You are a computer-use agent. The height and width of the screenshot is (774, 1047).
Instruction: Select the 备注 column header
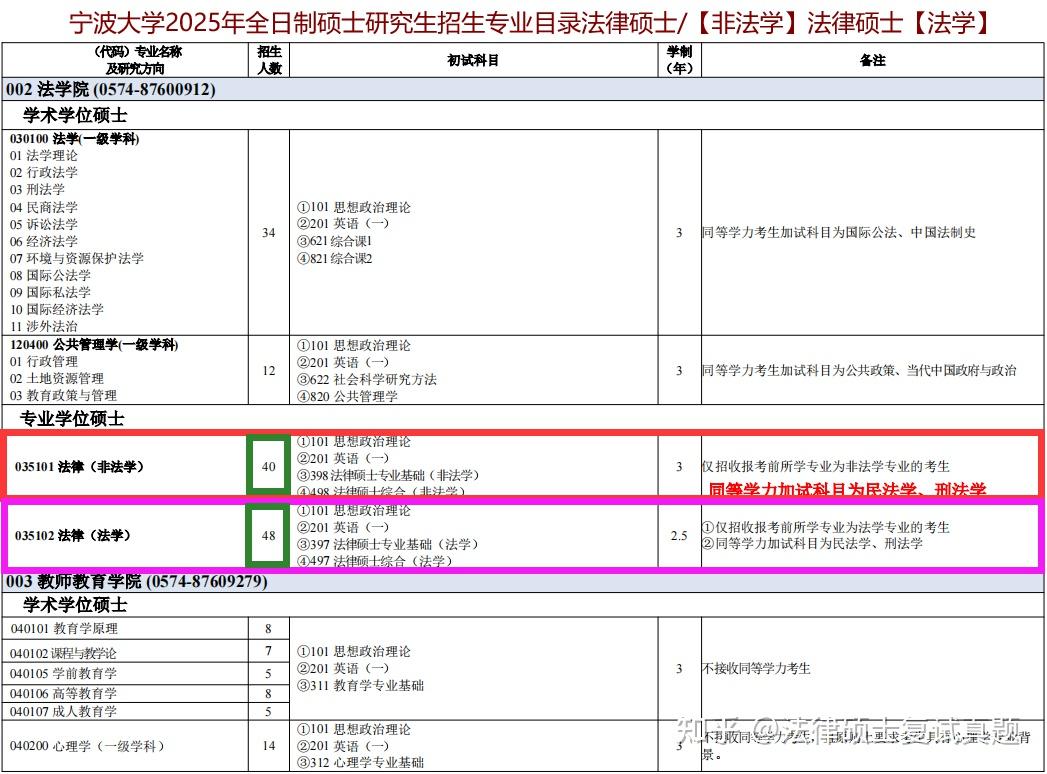pos(873,60)
